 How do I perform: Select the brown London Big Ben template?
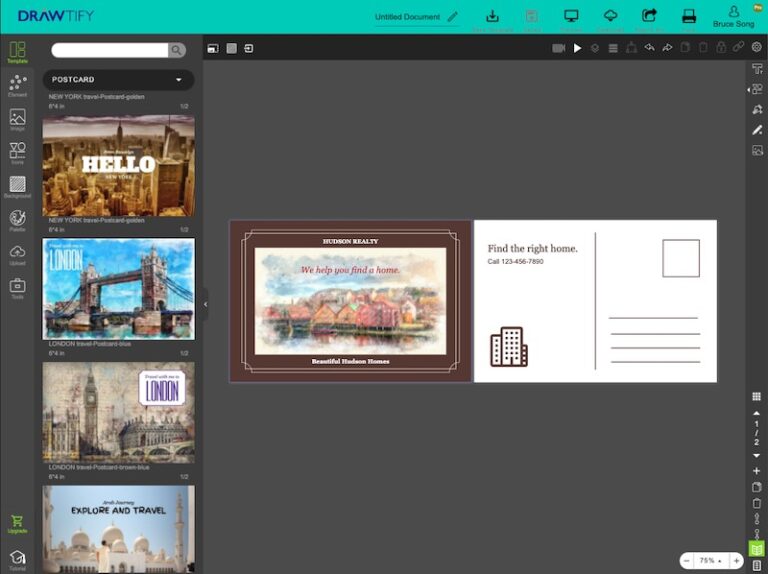pyautogui.click(x=119, y=412)
